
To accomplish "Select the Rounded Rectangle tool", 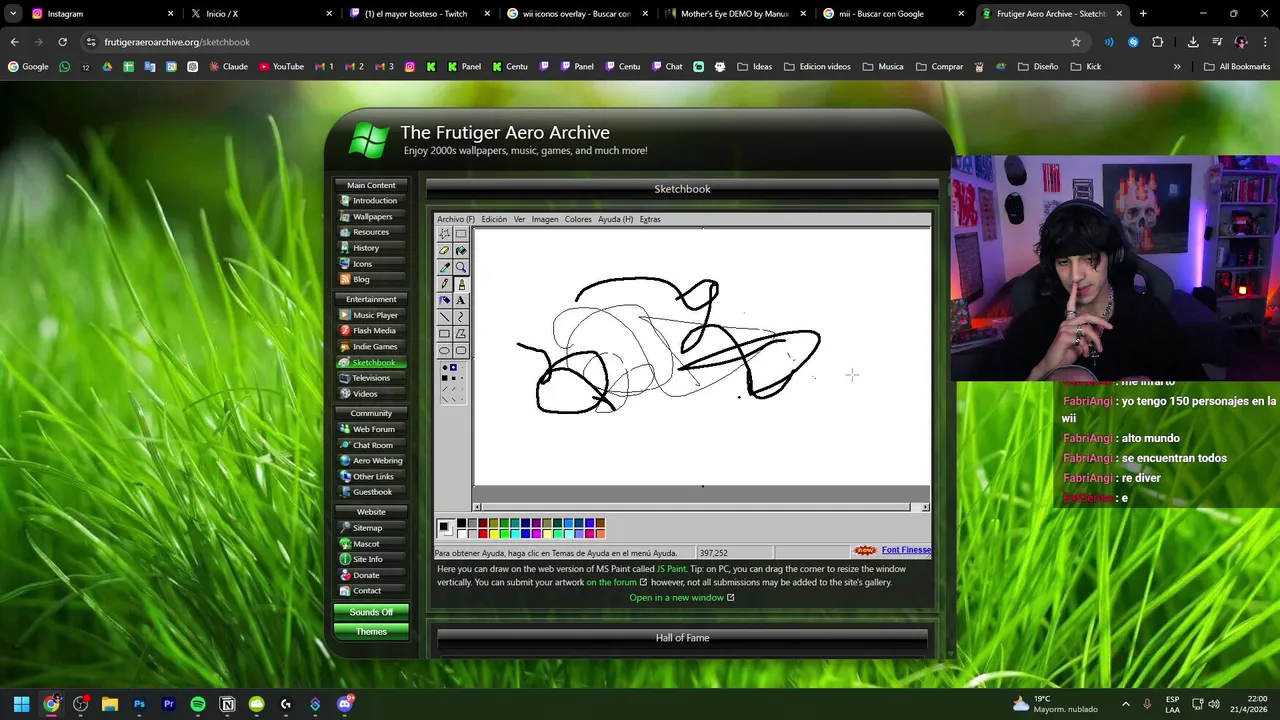I will pyautogui.click(x=461, y=350).
